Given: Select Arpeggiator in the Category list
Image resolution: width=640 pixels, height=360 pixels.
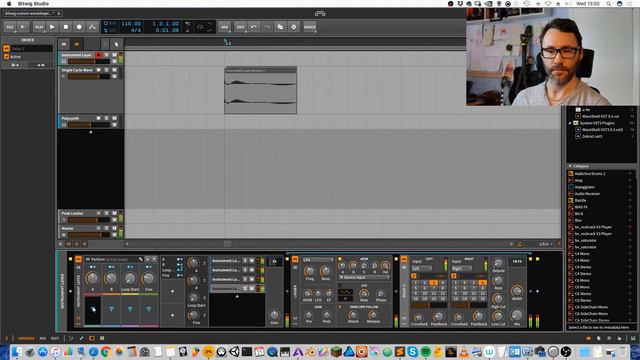Looking at the screenshot, I should tap(584, 187).
